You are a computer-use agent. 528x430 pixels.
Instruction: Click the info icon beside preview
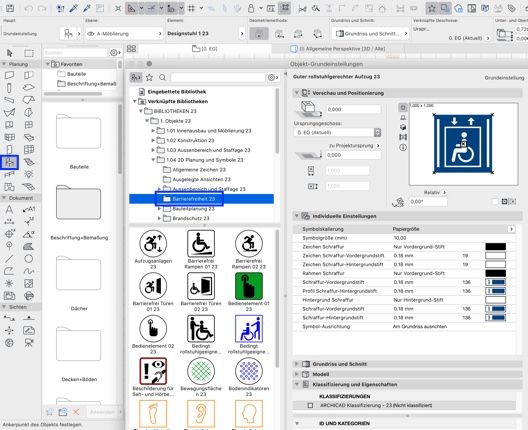pyautogui.click(x=403, y=147)
